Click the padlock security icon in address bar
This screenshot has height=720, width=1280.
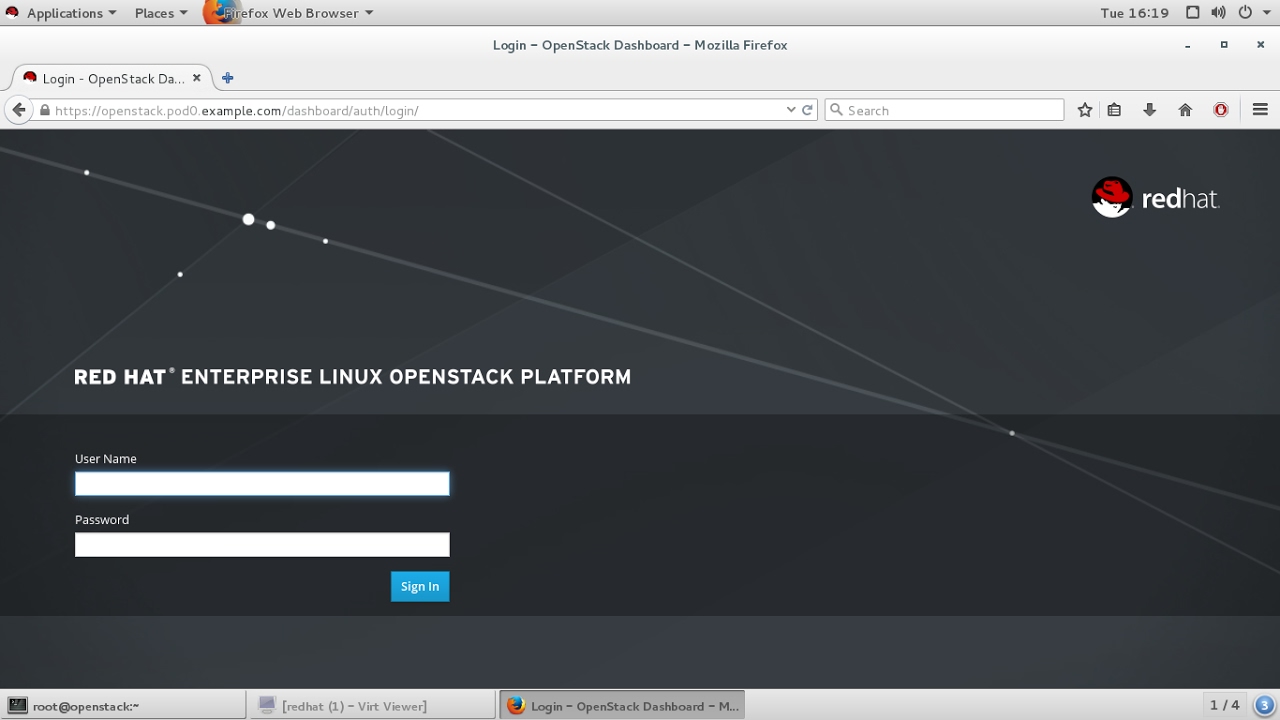coord(45,111)
